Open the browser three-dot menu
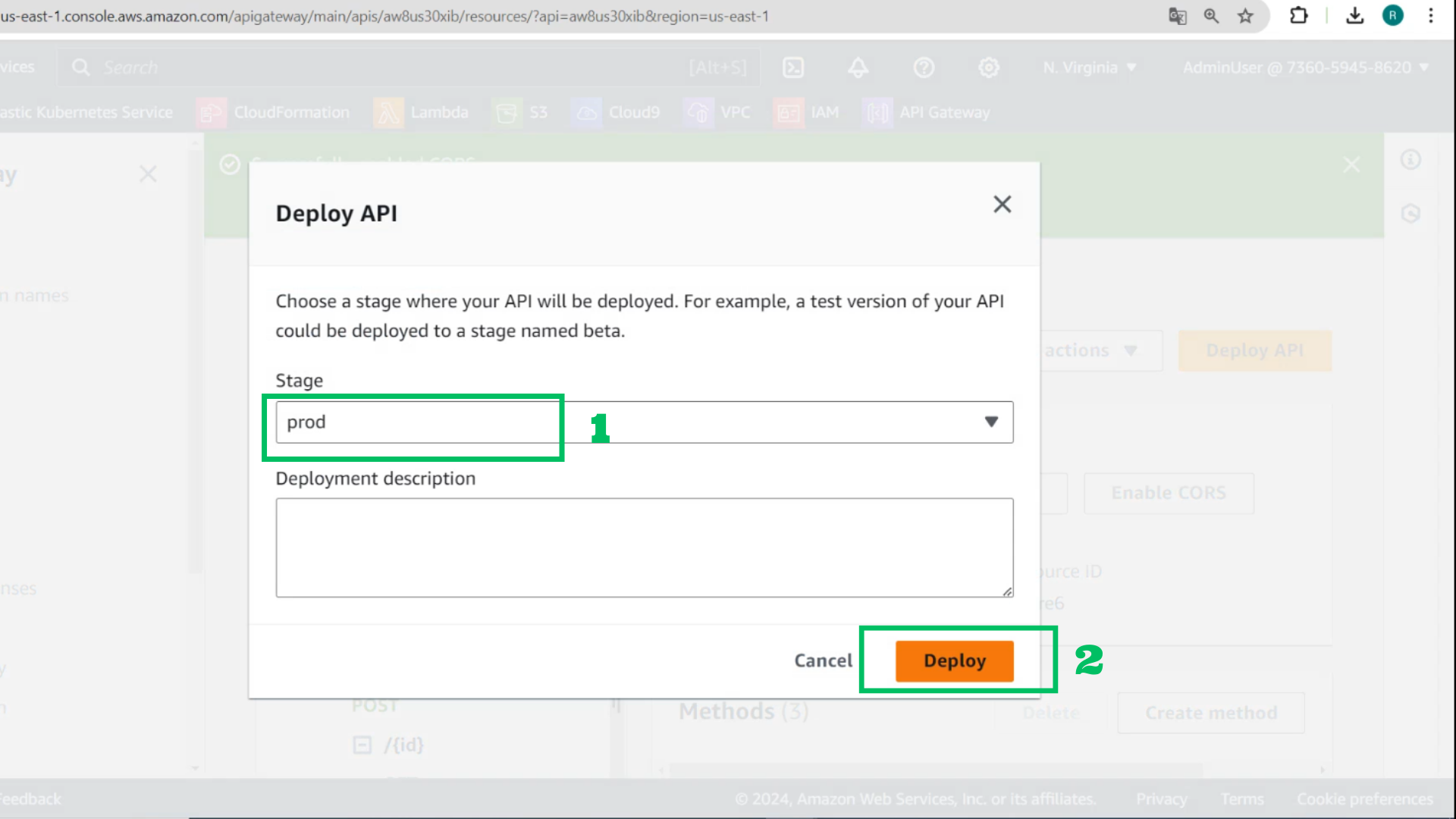 tap(1430, 16)
